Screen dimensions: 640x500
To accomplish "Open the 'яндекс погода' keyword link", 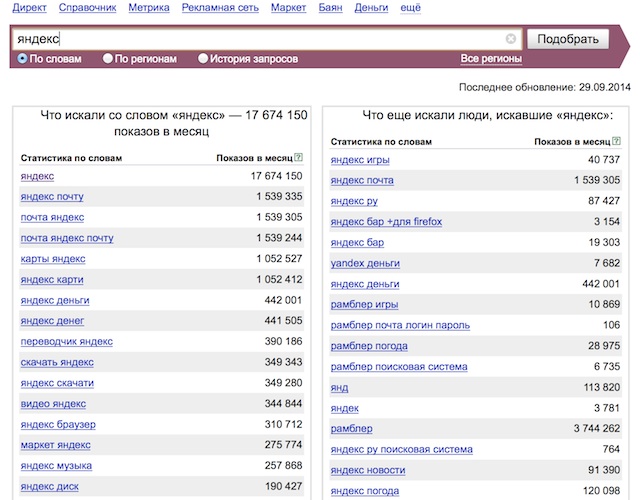I will (x=364, y=491).
